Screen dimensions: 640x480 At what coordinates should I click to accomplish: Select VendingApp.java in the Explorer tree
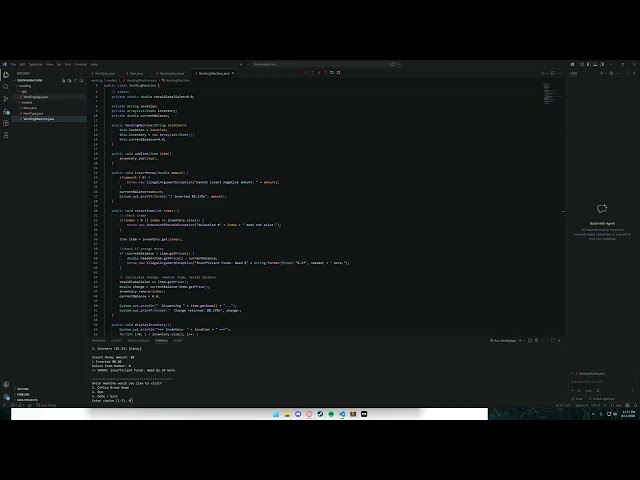click(49, 97)
